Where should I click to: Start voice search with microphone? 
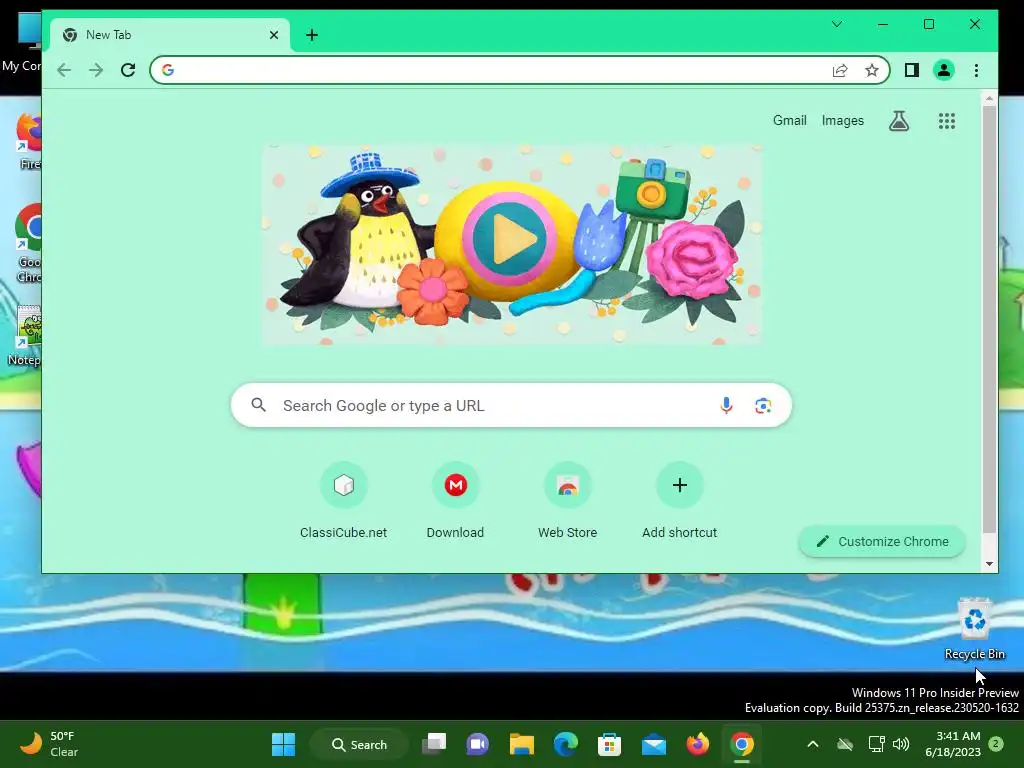click(726, 406)
